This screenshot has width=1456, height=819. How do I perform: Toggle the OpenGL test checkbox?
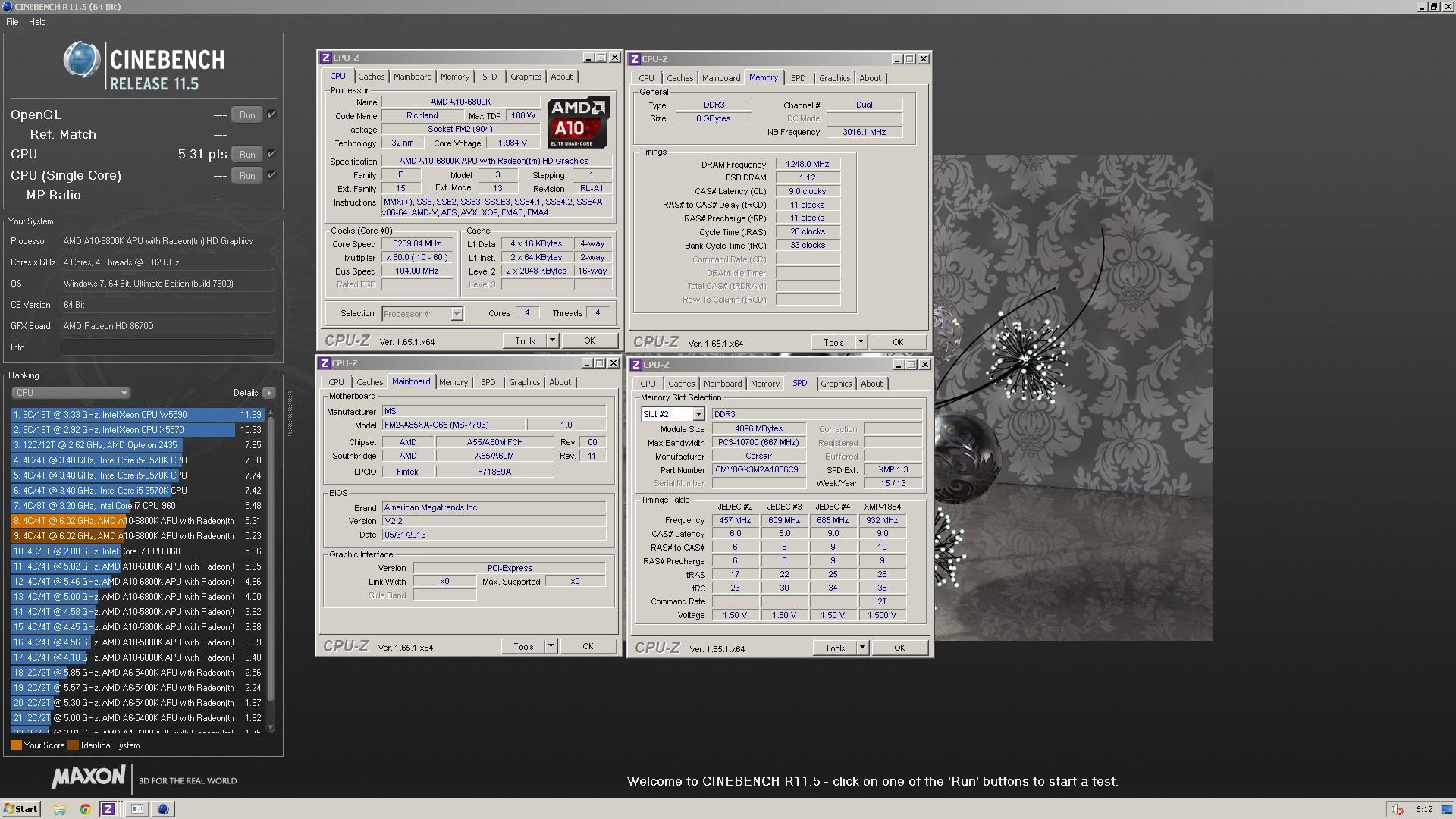coord(271,115)
